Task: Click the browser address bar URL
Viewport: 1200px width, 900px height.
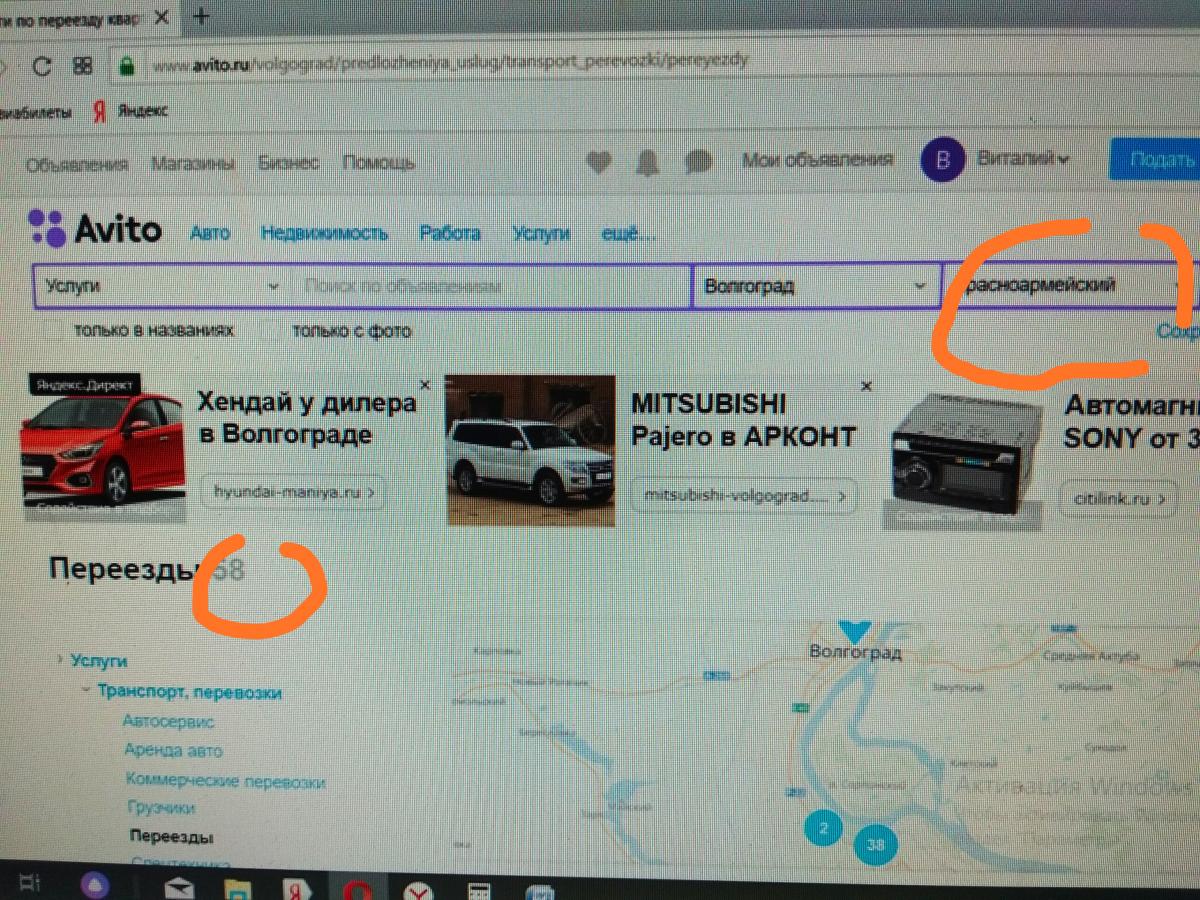Action: tap(449, 64)
